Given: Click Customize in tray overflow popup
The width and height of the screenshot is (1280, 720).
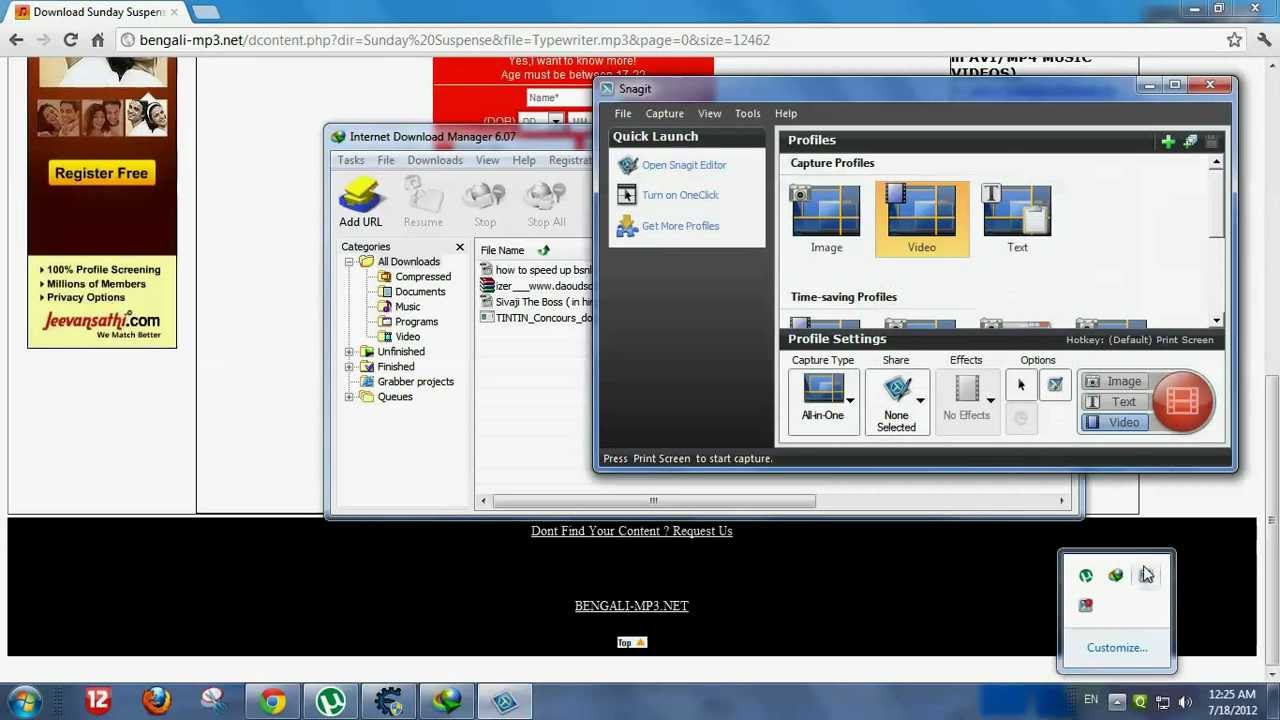Looking at the screenshot, I should (x=1117, y=648).
